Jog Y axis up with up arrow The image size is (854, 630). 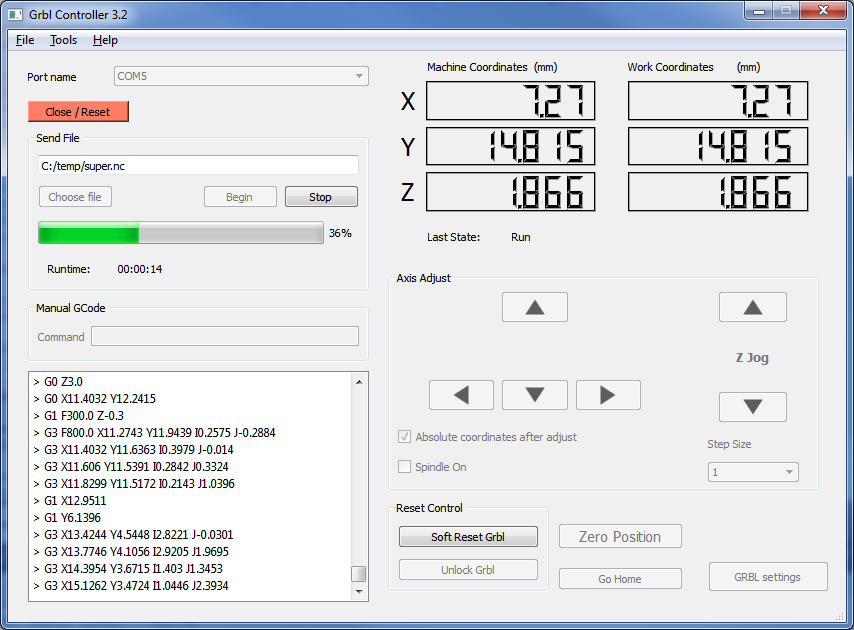pyautogui.click(x=534, y=307)
